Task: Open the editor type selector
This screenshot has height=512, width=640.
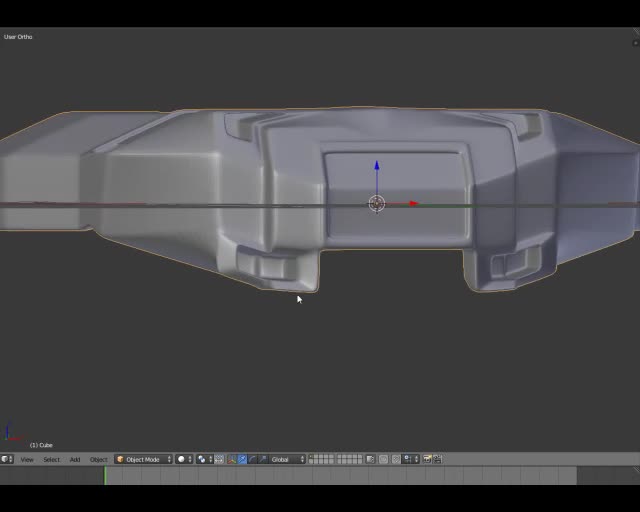Action: [x=7, y=459]
